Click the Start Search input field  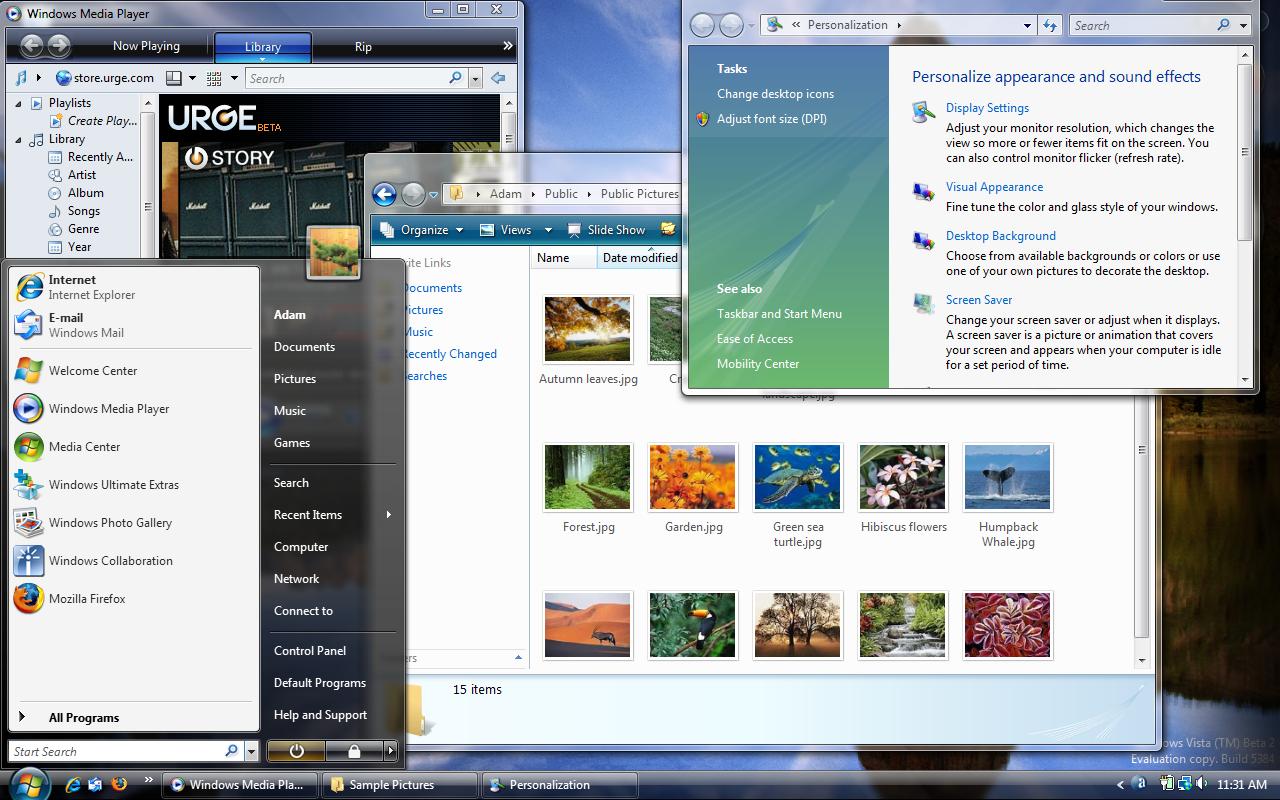pos(117,751)
